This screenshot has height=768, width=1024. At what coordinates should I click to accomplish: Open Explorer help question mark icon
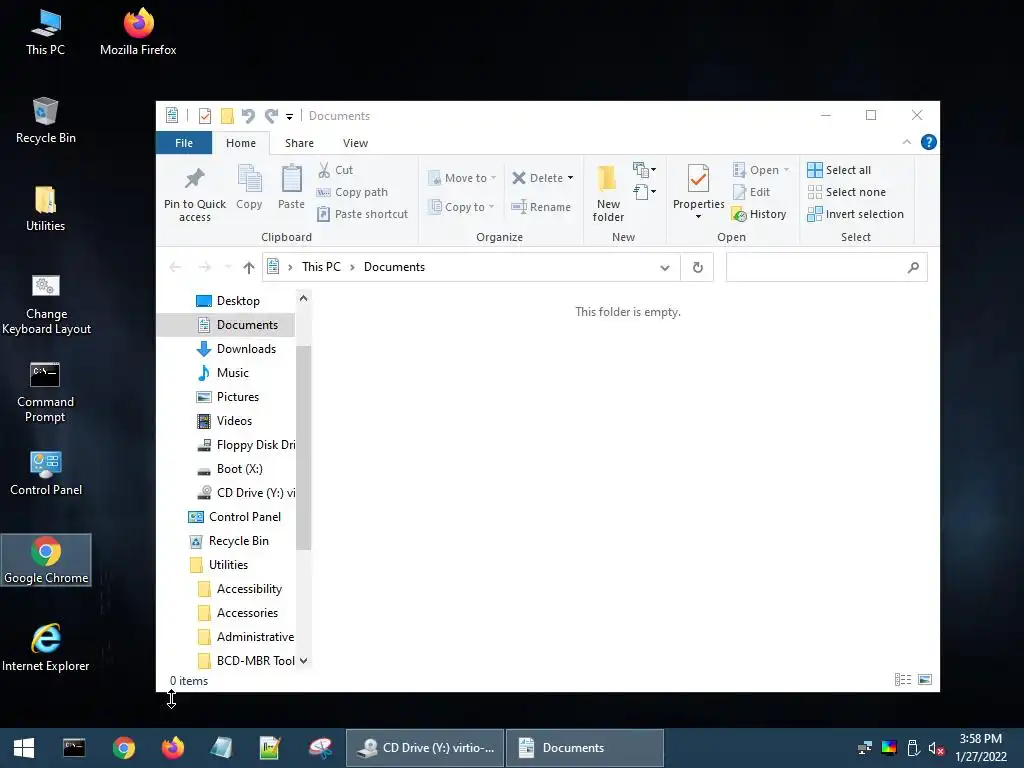click(929, 142)
